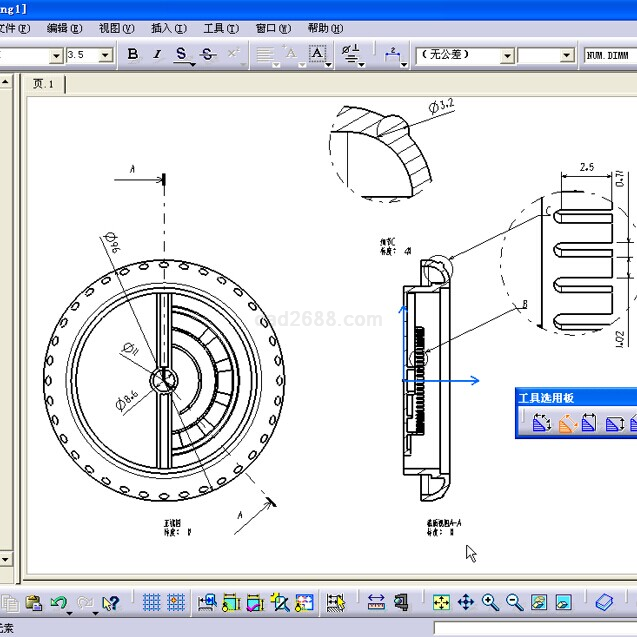This screenshot has height=637, width=637.
Task: Click the framed text 'A' icon
Action: tap(317, 55)
